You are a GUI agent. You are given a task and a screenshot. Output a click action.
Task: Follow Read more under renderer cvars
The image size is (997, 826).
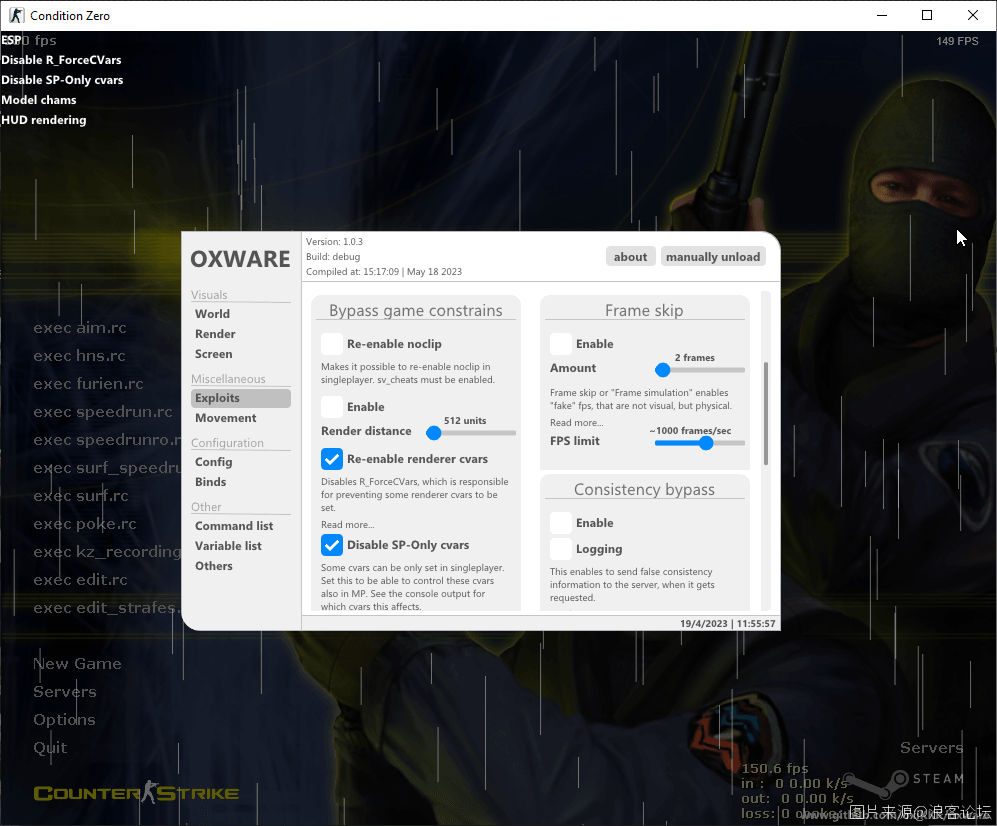click(x=347, y=525)
